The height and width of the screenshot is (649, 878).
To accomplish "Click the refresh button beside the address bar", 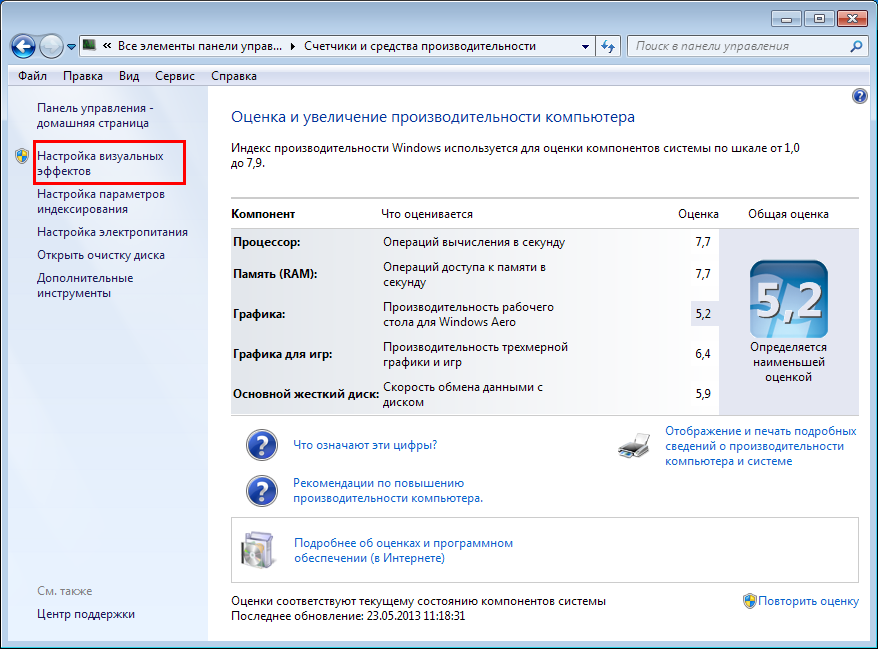I will coord(608,46).
